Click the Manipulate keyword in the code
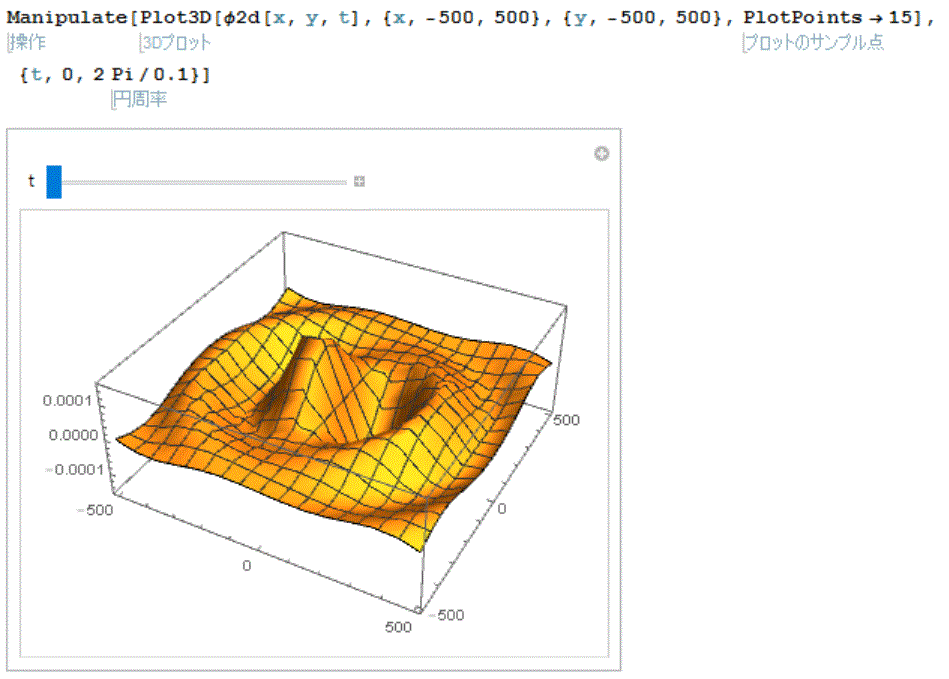 coord(67,18)
